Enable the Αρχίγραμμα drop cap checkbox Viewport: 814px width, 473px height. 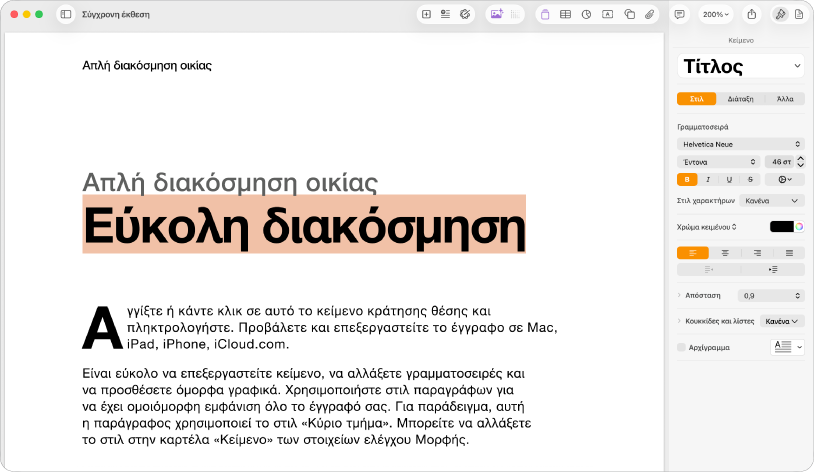[681, 347]
